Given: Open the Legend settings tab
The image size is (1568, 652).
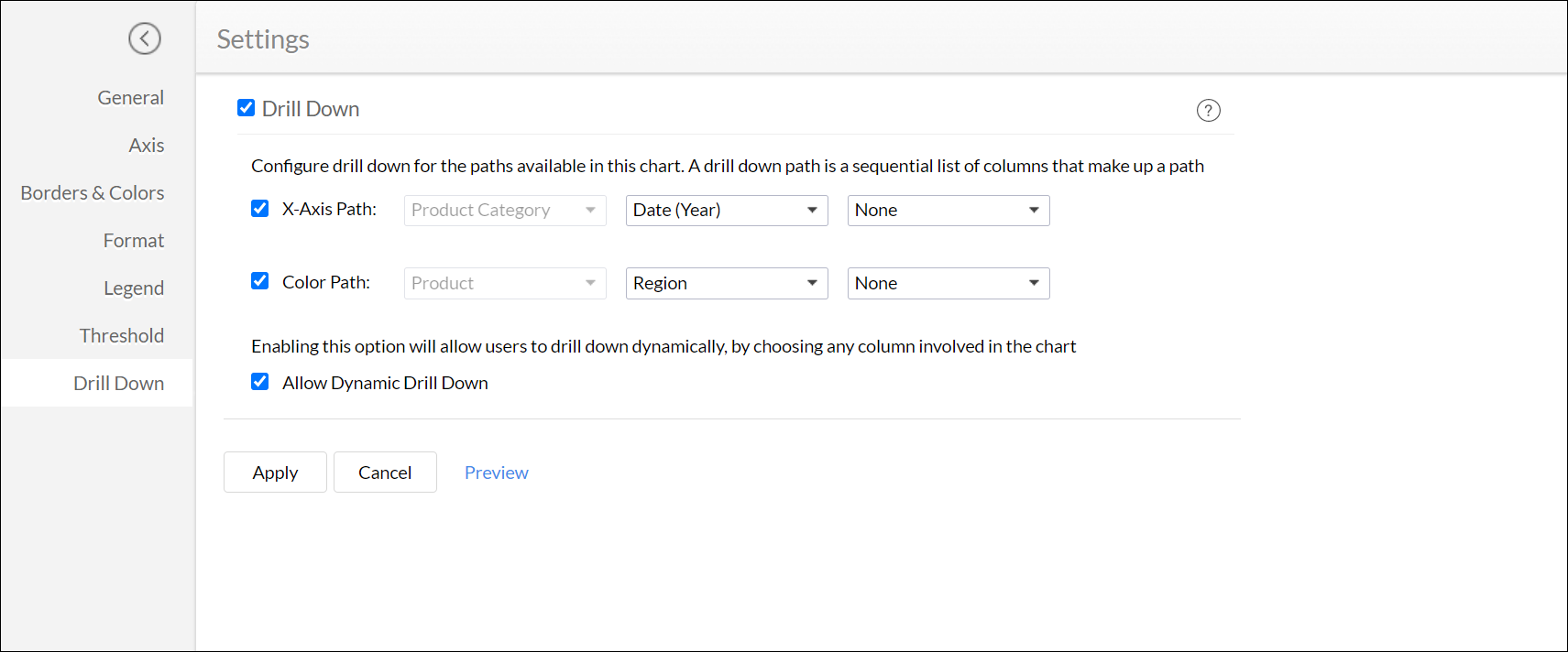Looking at the screenshot, I should coord(134,288).
